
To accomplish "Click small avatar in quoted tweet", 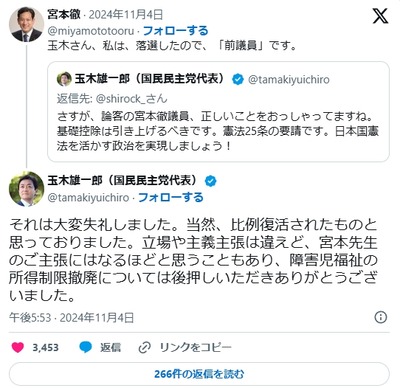I will (x=64, y=79).
